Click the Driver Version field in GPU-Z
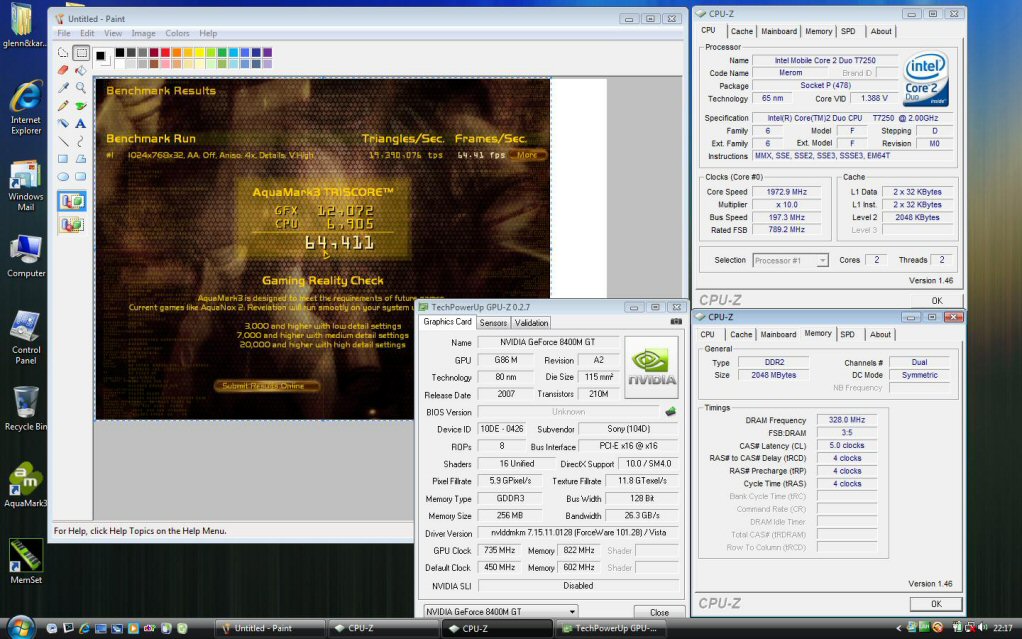 (x=578, y=533)
